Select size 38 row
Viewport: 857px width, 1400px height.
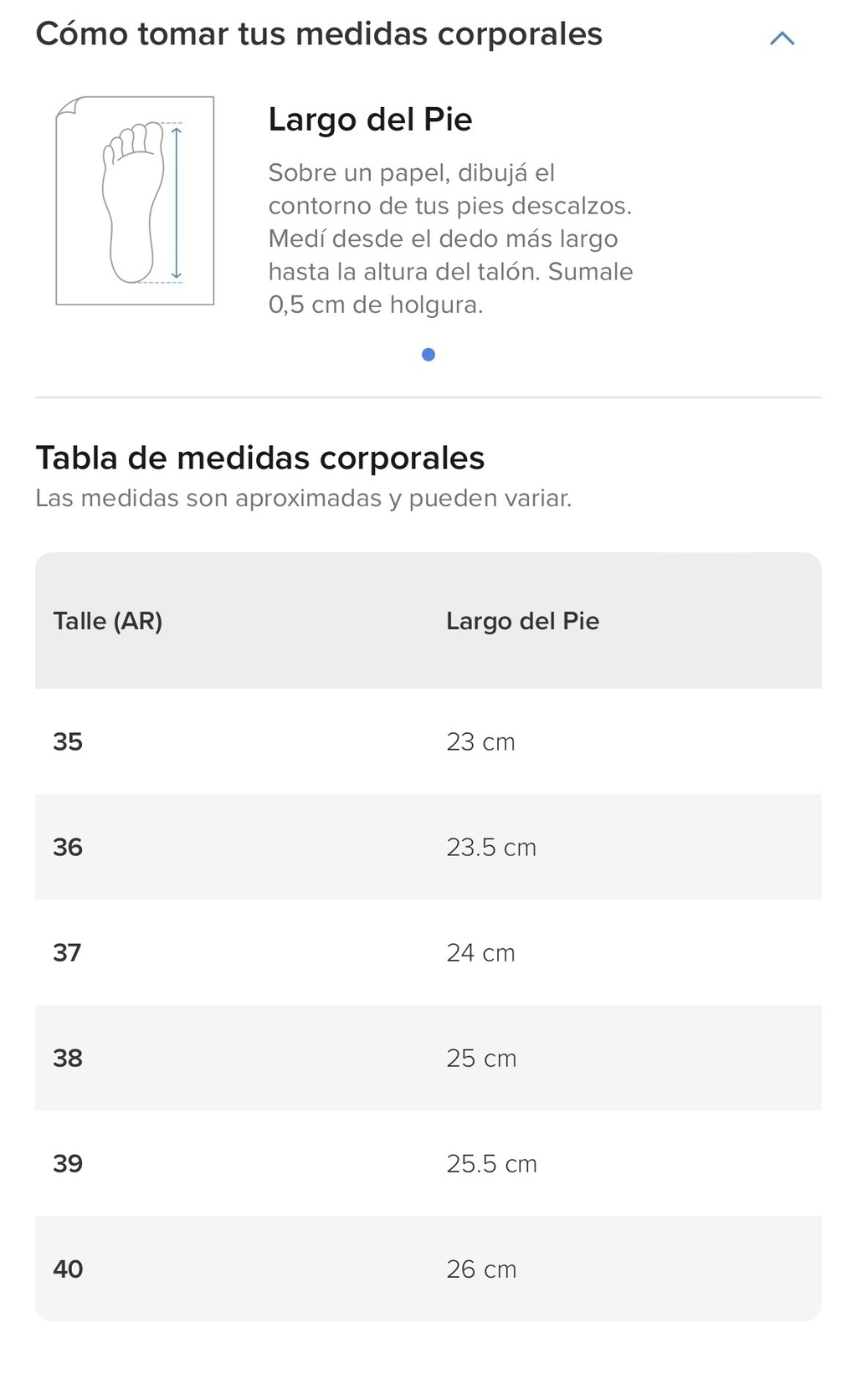tap(428, 1058)
